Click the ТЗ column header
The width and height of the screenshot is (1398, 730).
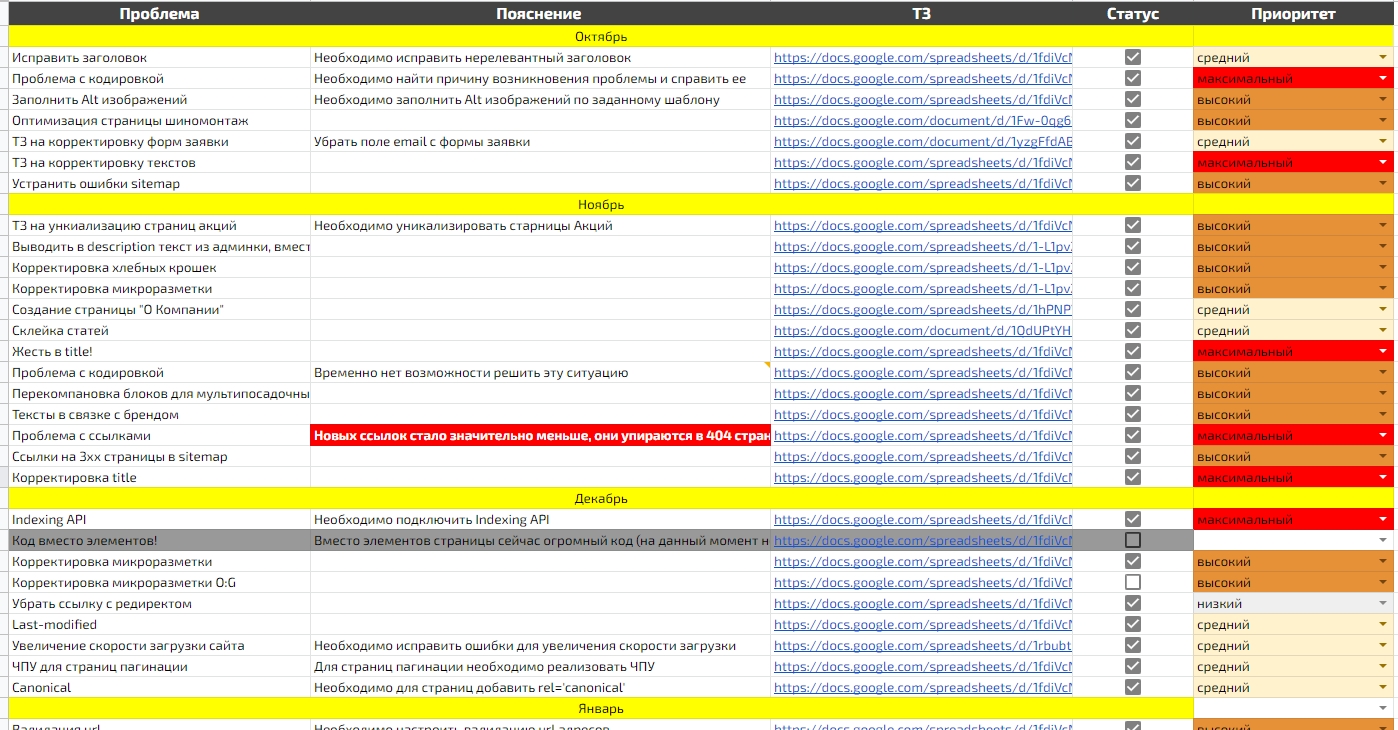[x=921, y=14]
